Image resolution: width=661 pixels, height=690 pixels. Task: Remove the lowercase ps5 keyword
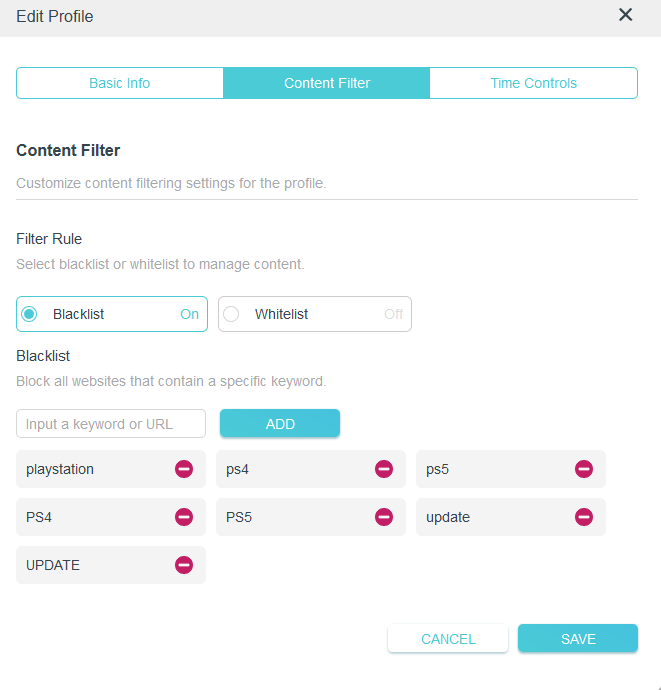click(x=584, y=469)
